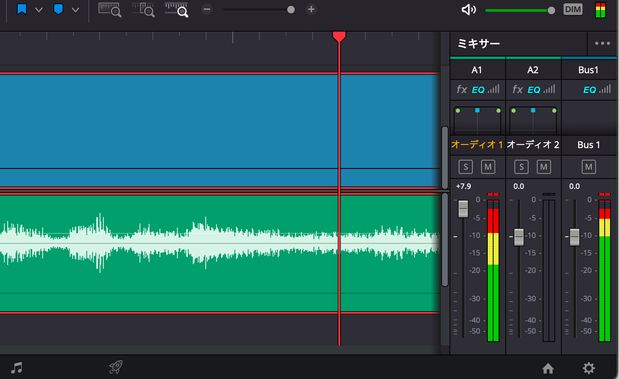Select the Bus1 channel header

point(588,70)
